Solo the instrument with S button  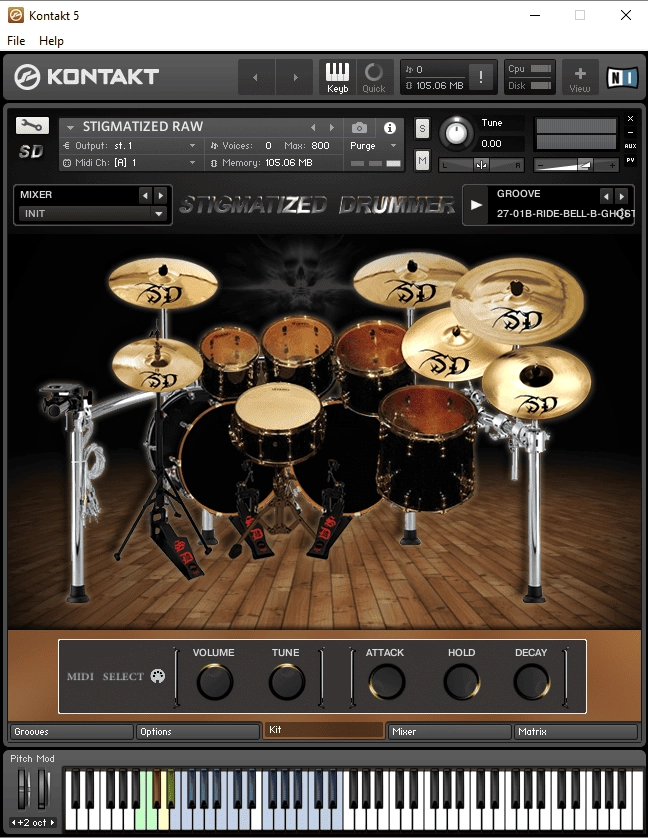coord(422,128)
